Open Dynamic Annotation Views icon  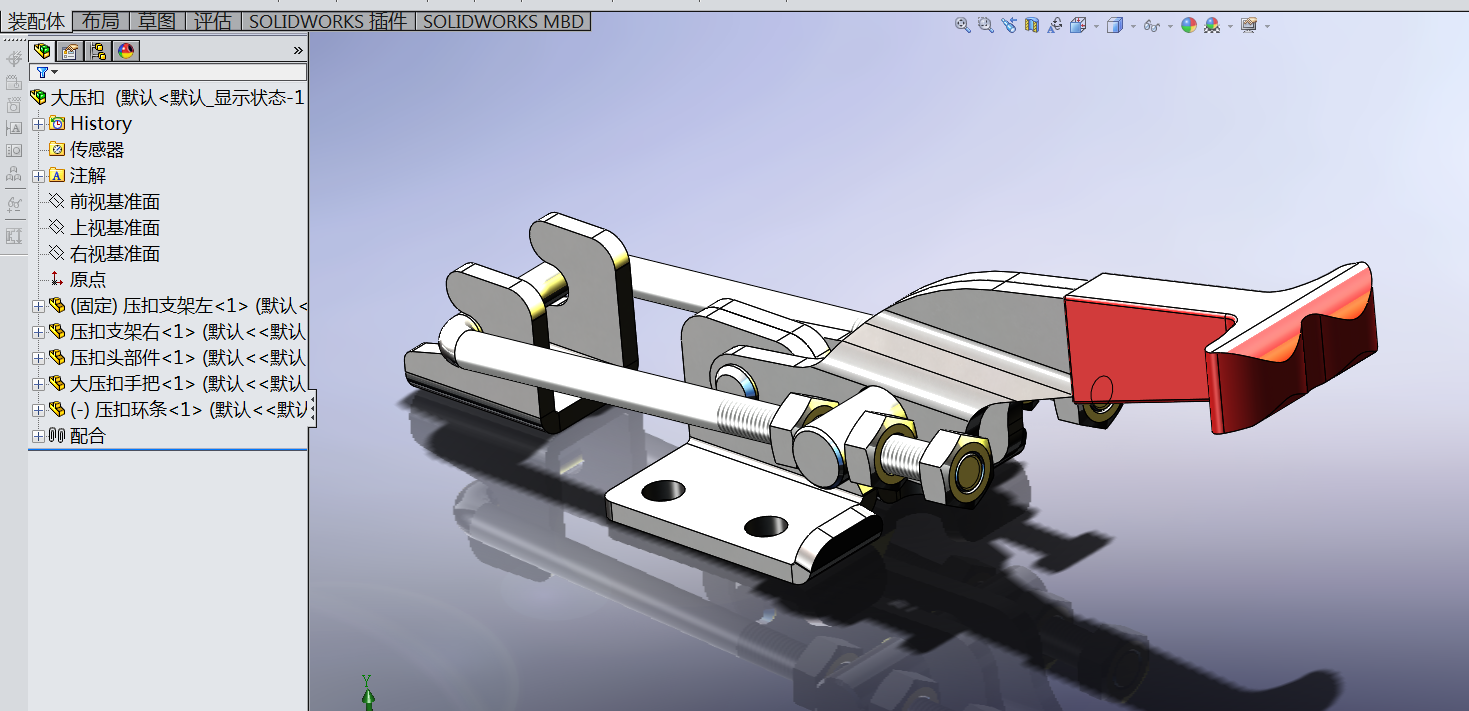tap(1054, 26)
